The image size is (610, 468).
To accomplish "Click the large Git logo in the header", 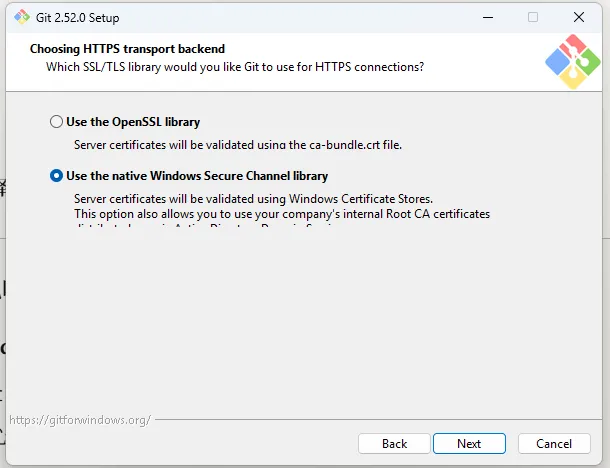I will click(573, 61).
